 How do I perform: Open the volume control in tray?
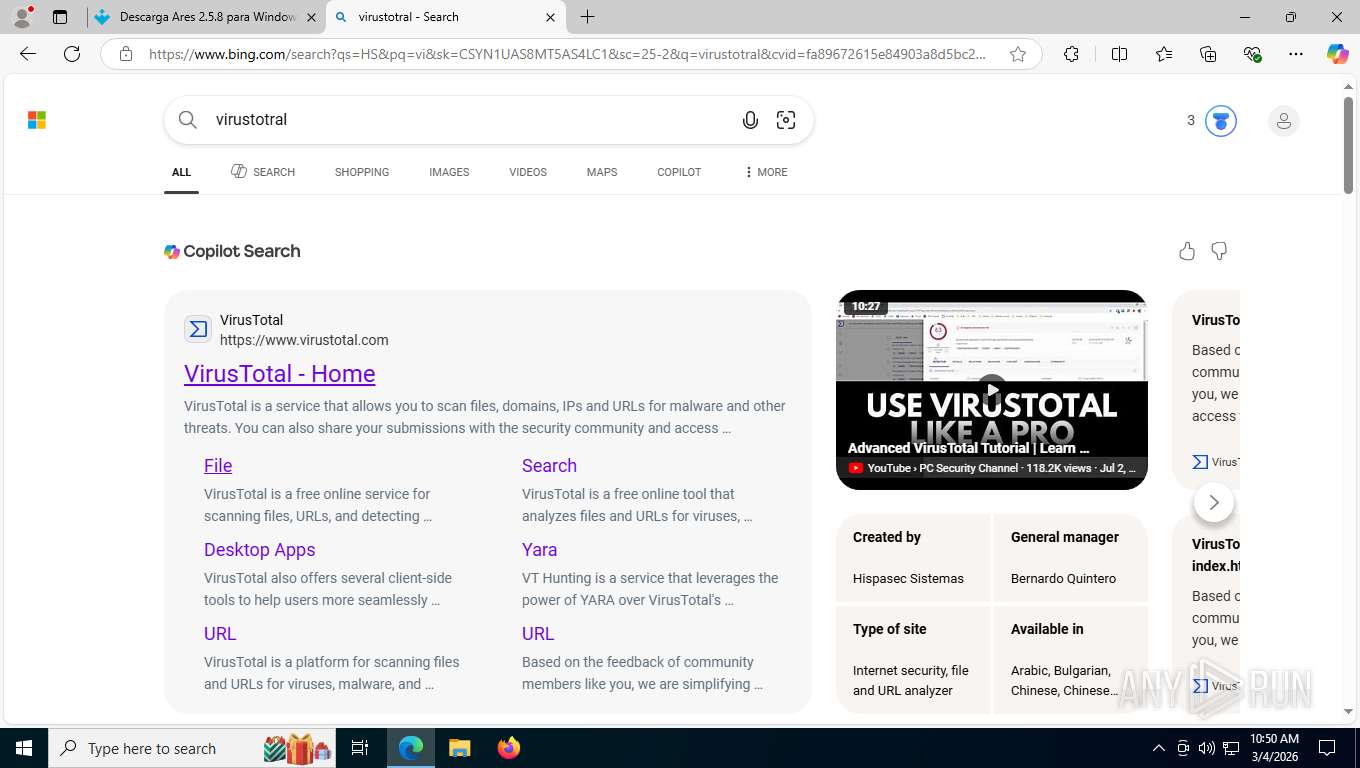[x=1206, y=748]
